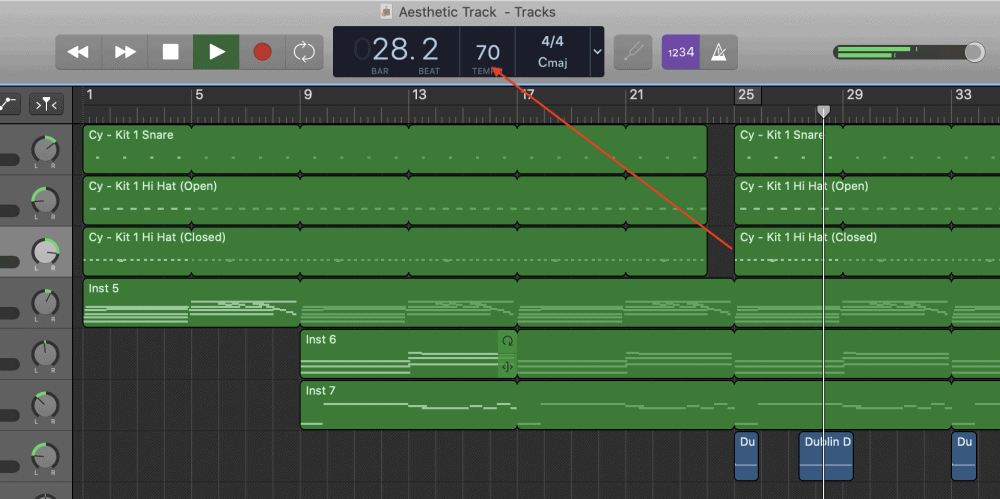Select the first Cy - Kit 1 Snare region
This screenshot has width=1000, height=499.
[x=395, y=149]
